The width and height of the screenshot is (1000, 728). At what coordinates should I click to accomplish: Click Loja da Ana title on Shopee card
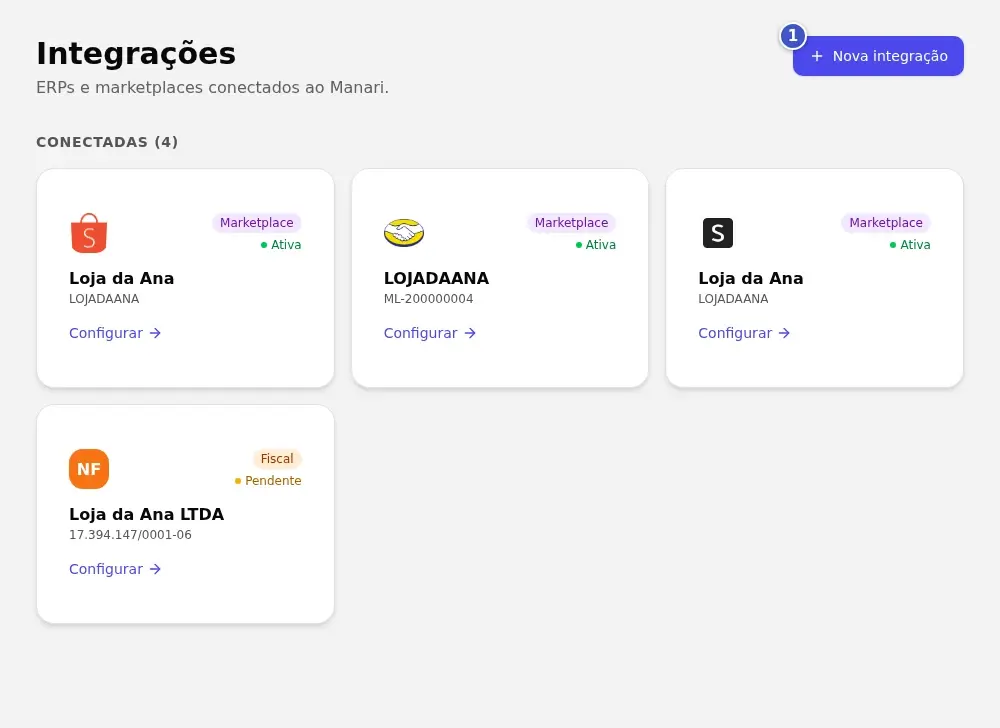[x=121, y=278]
